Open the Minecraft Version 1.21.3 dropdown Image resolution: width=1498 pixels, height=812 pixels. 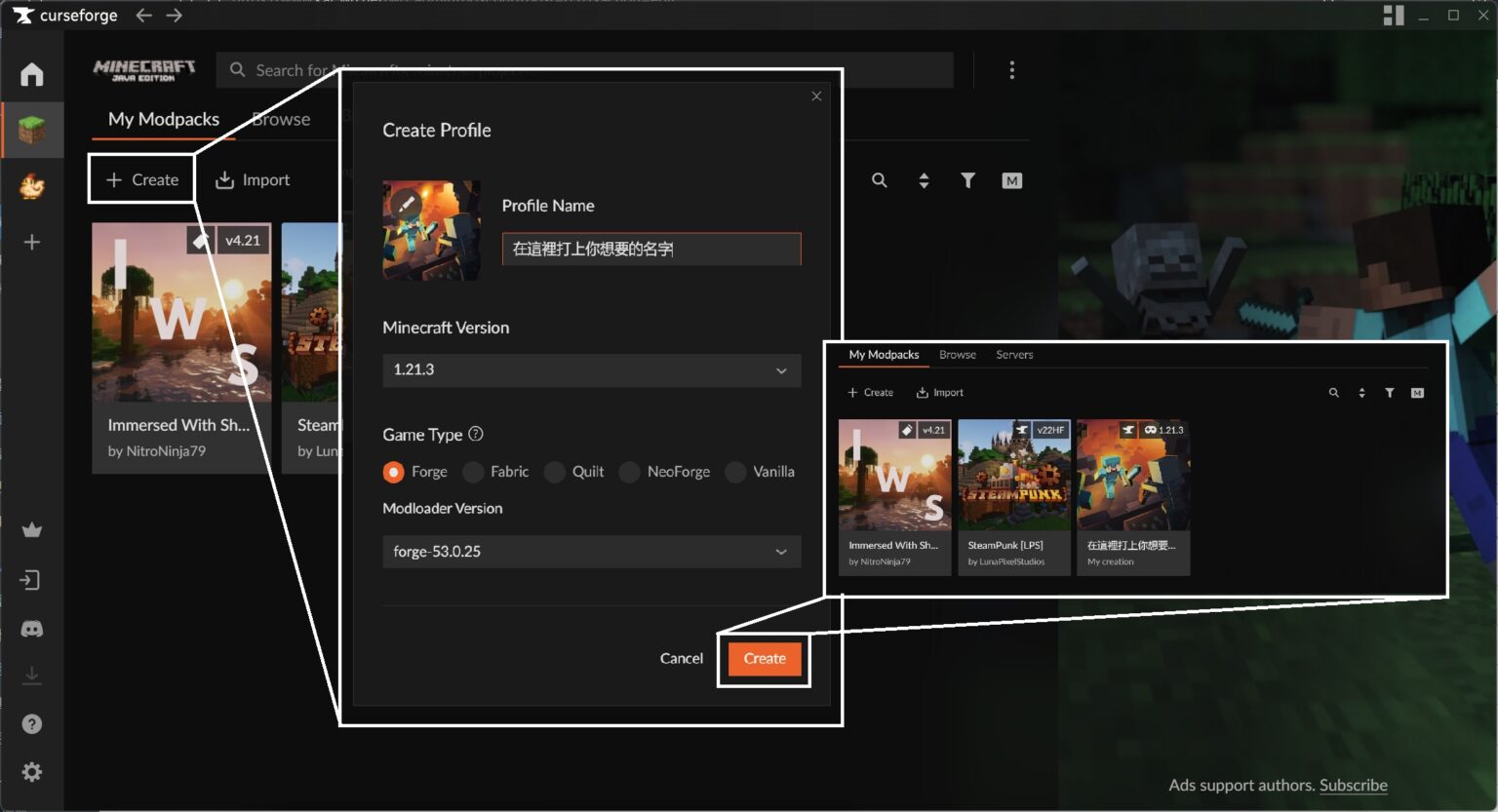(591, 370)
